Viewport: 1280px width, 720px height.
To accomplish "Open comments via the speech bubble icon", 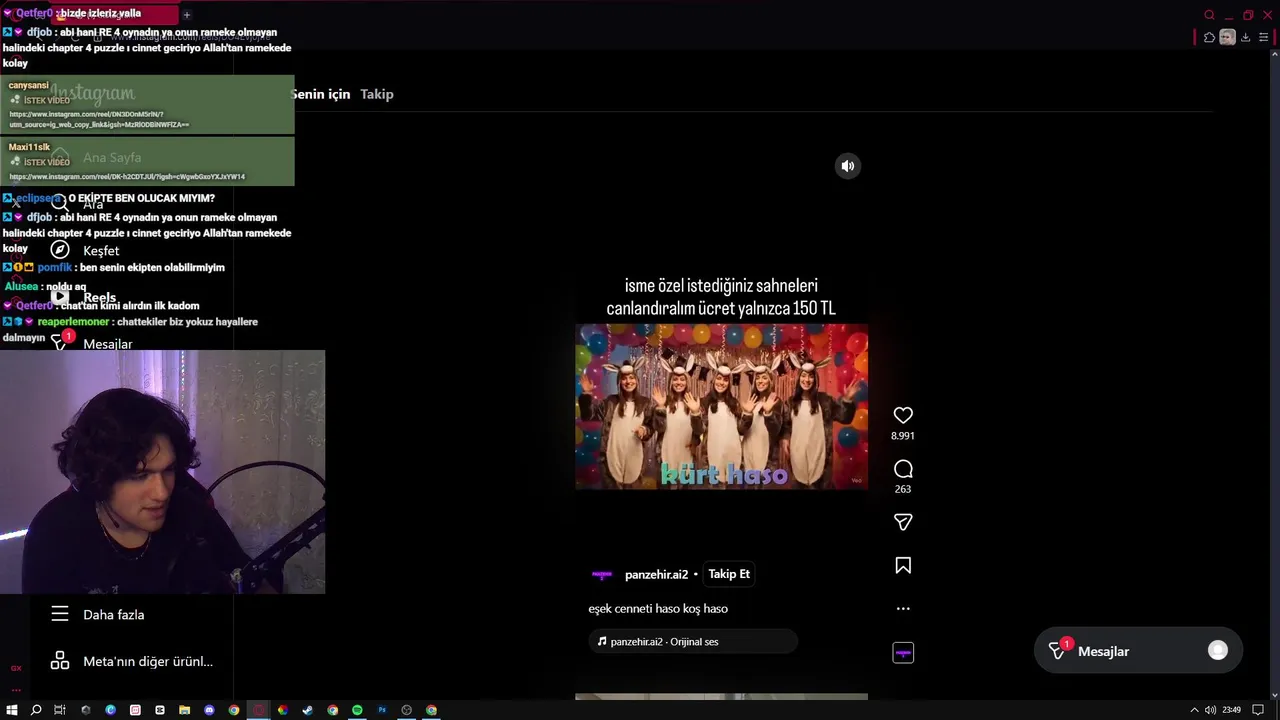I will tap(903, 469).
